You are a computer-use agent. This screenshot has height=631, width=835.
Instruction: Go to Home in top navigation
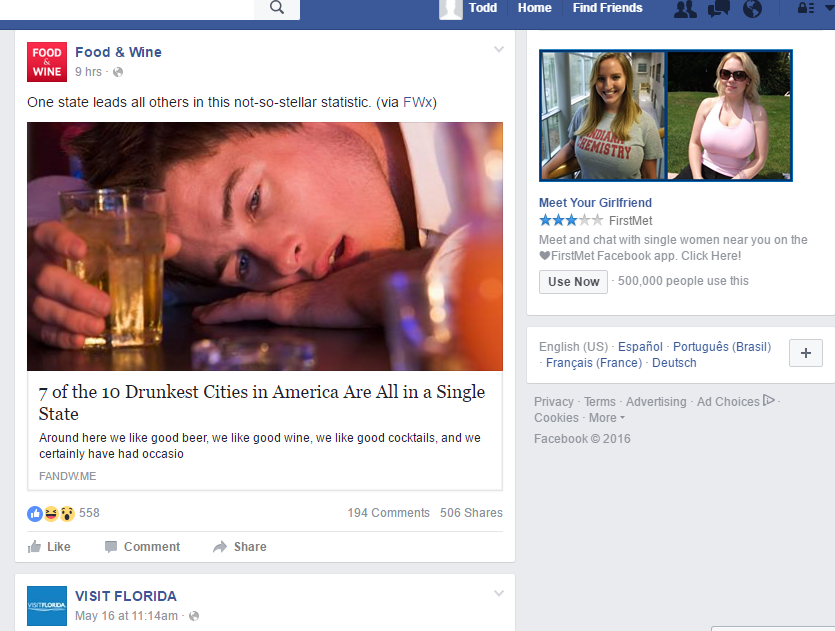[534, 8]
